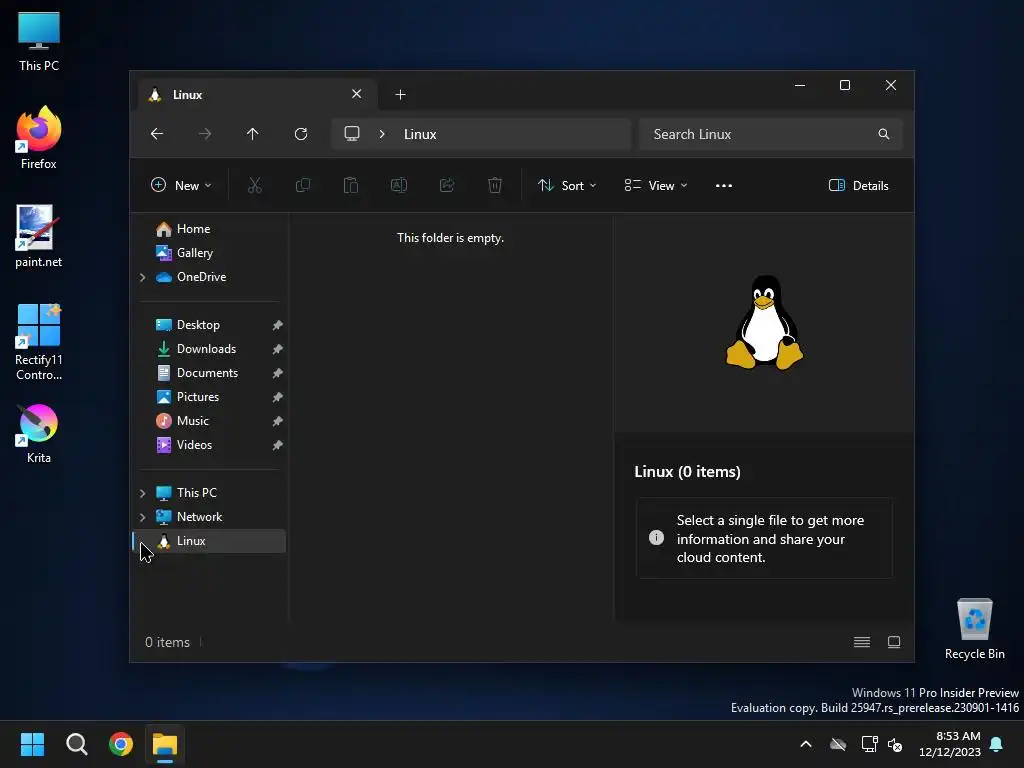Close the Linux tab
1024x768 pixels.
(357, 94)
